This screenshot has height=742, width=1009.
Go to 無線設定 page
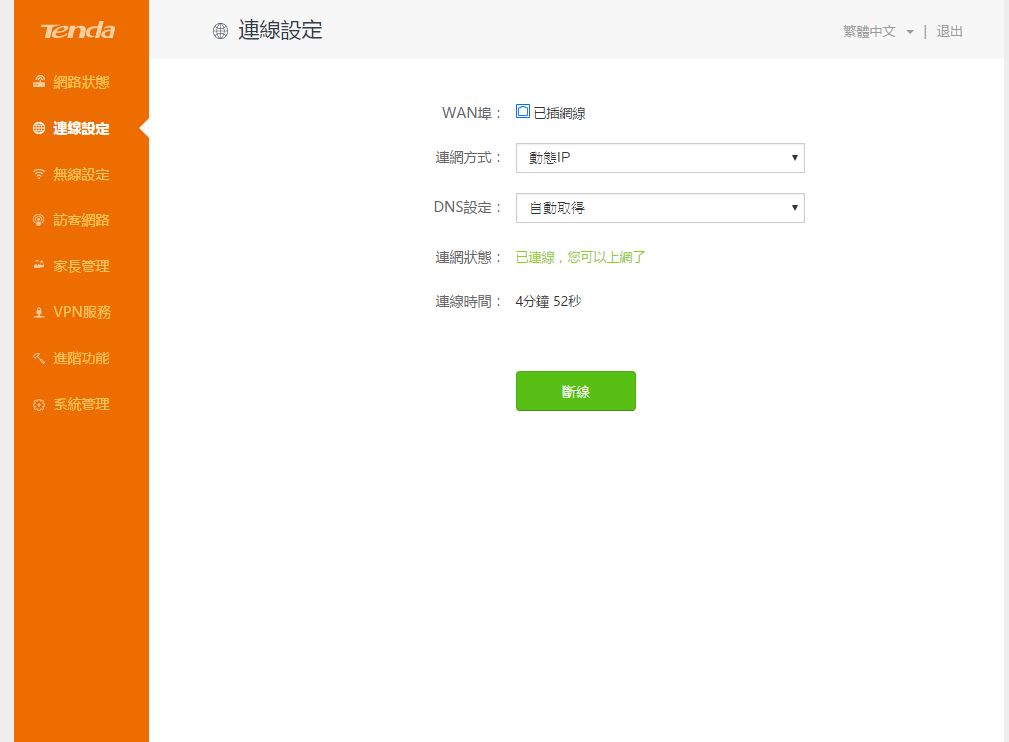coord(81,174)
